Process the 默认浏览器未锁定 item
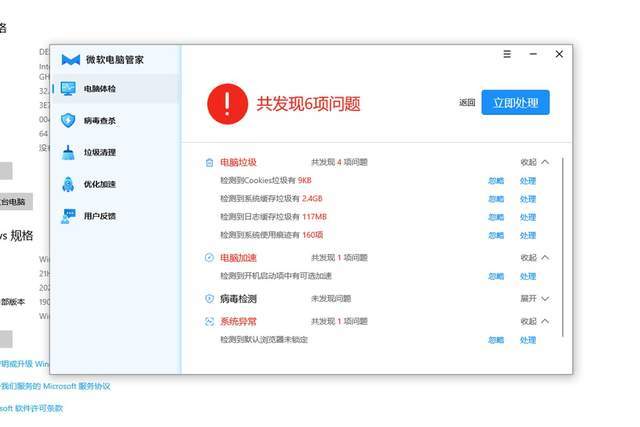640x427 pixels. pos(528,340)
